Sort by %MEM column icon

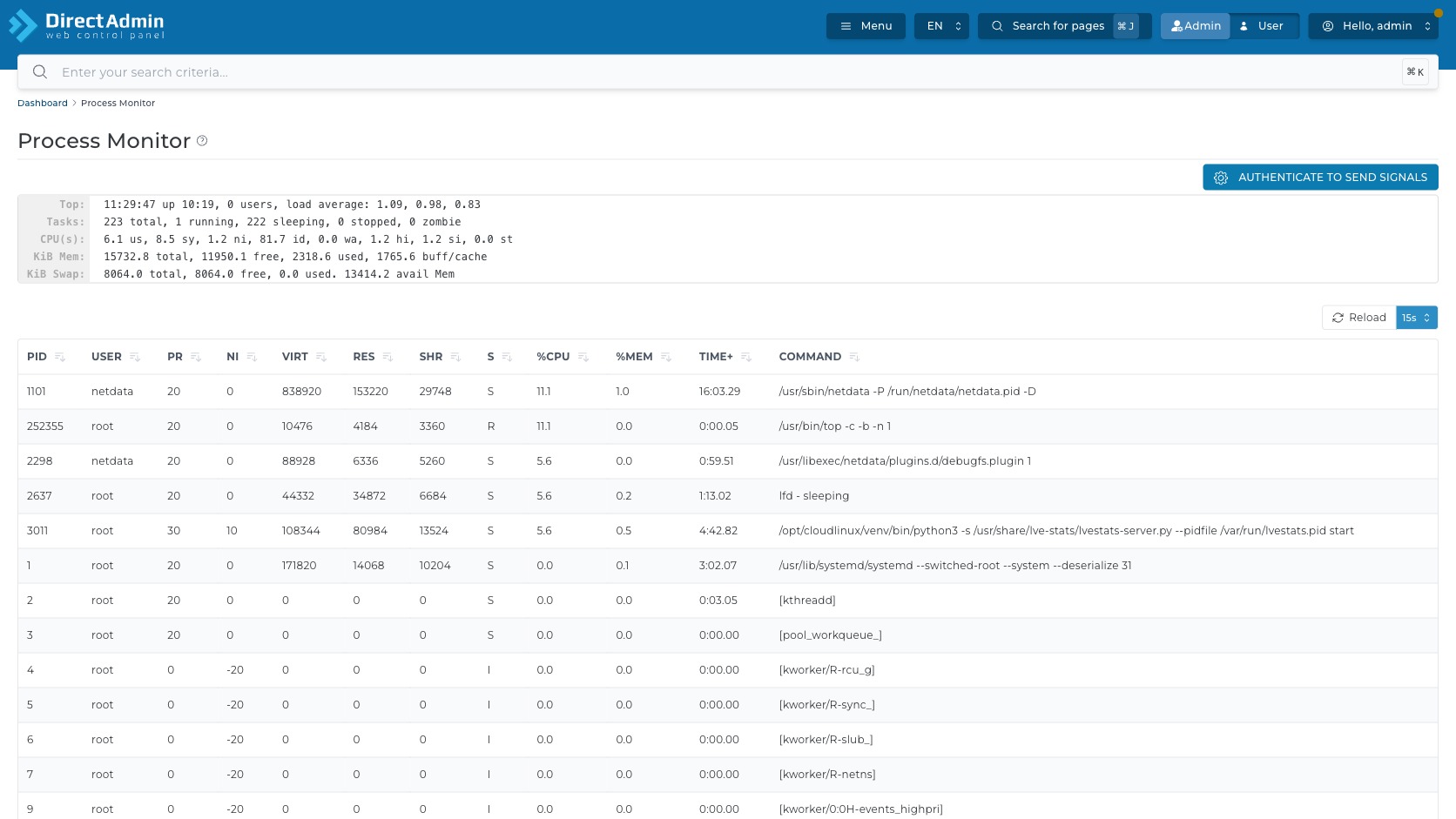tap(666, 357)
